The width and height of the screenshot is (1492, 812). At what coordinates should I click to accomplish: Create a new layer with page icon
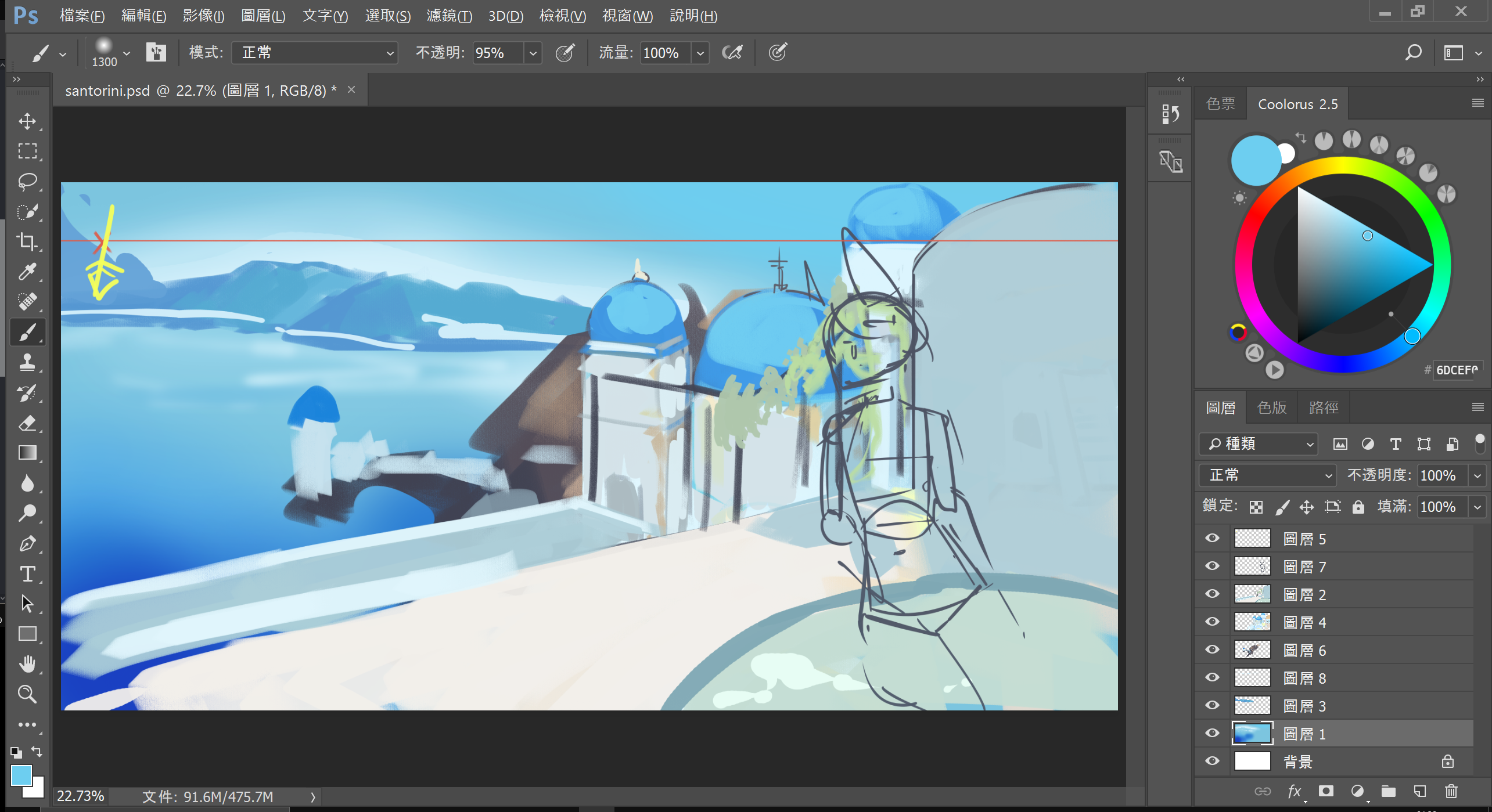[x=1419, y=792]
